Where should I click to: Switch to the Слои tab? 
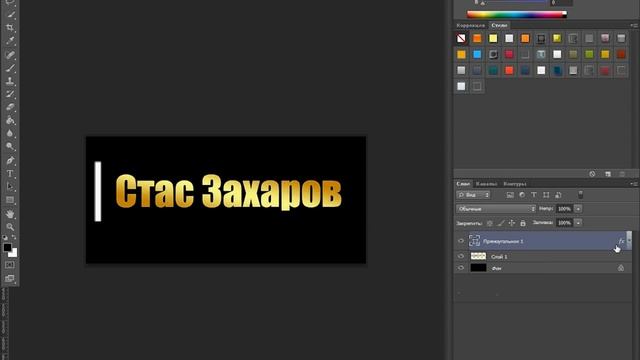coord(463,184)
